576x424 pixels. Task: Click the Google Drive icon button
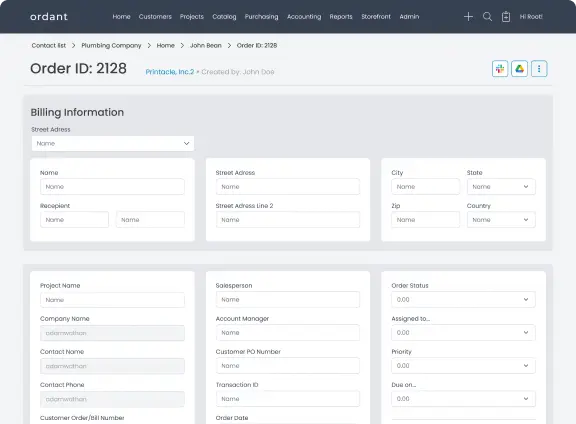tap(519, 69)
